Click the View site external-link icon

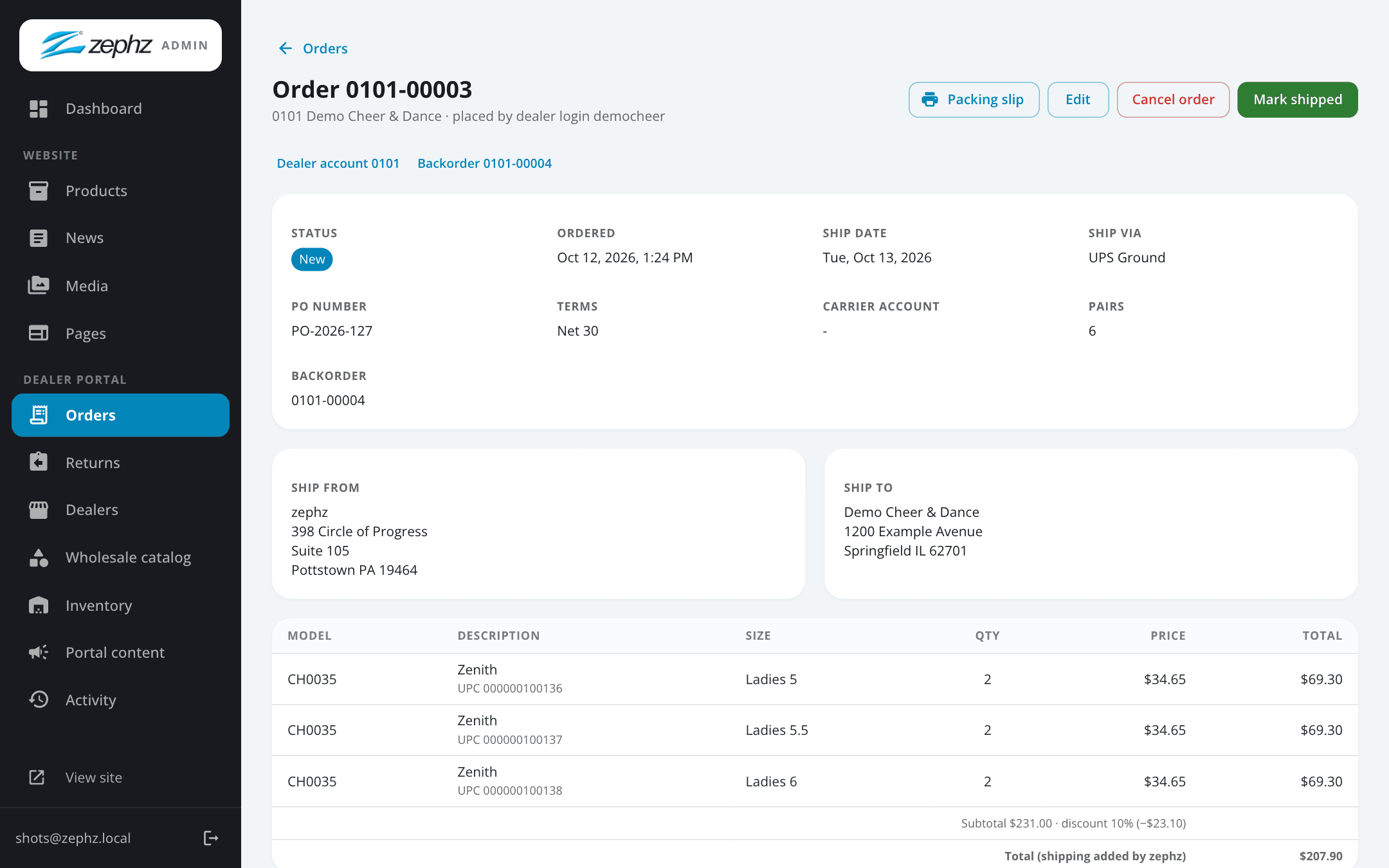point(37,777)
